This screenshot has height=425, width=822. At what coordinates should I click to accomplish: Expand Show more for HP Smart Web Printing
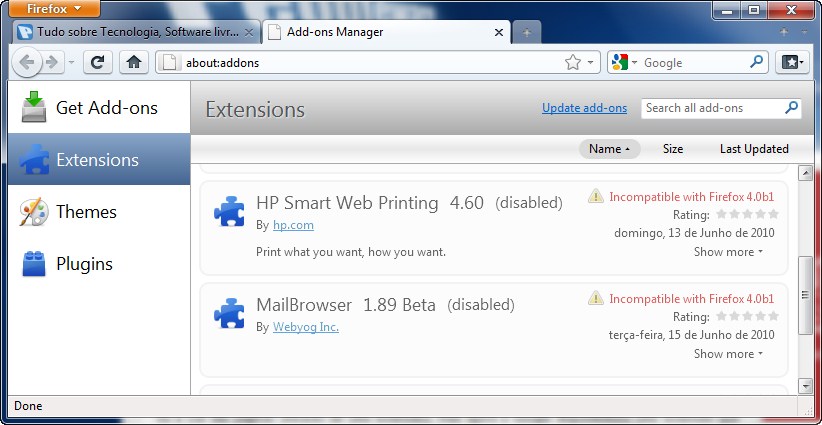pos(728,252)
